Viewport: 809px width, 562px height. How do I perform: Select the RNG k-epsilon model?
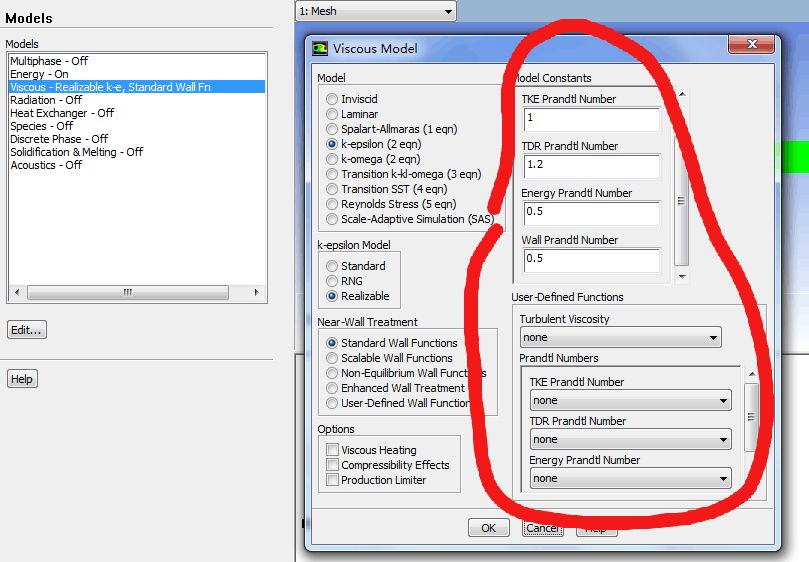pos(332,281)
